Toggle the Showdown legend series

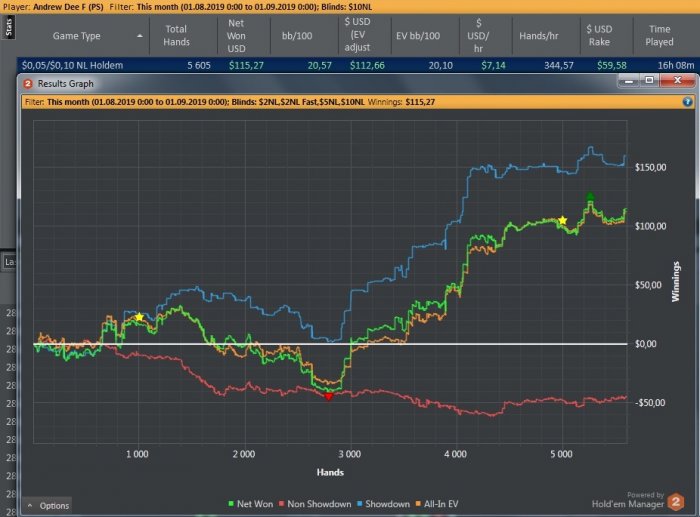click(x=383, y=504)
